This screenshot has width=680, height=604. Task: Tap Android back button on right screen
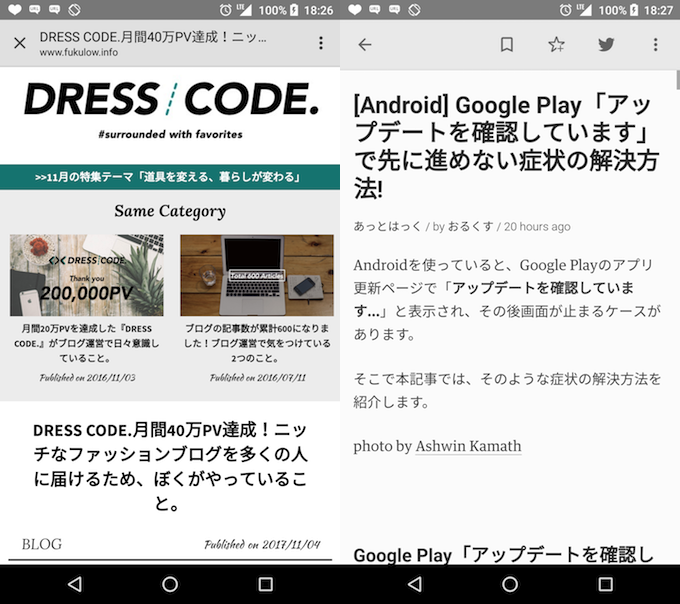click(415, 584)
